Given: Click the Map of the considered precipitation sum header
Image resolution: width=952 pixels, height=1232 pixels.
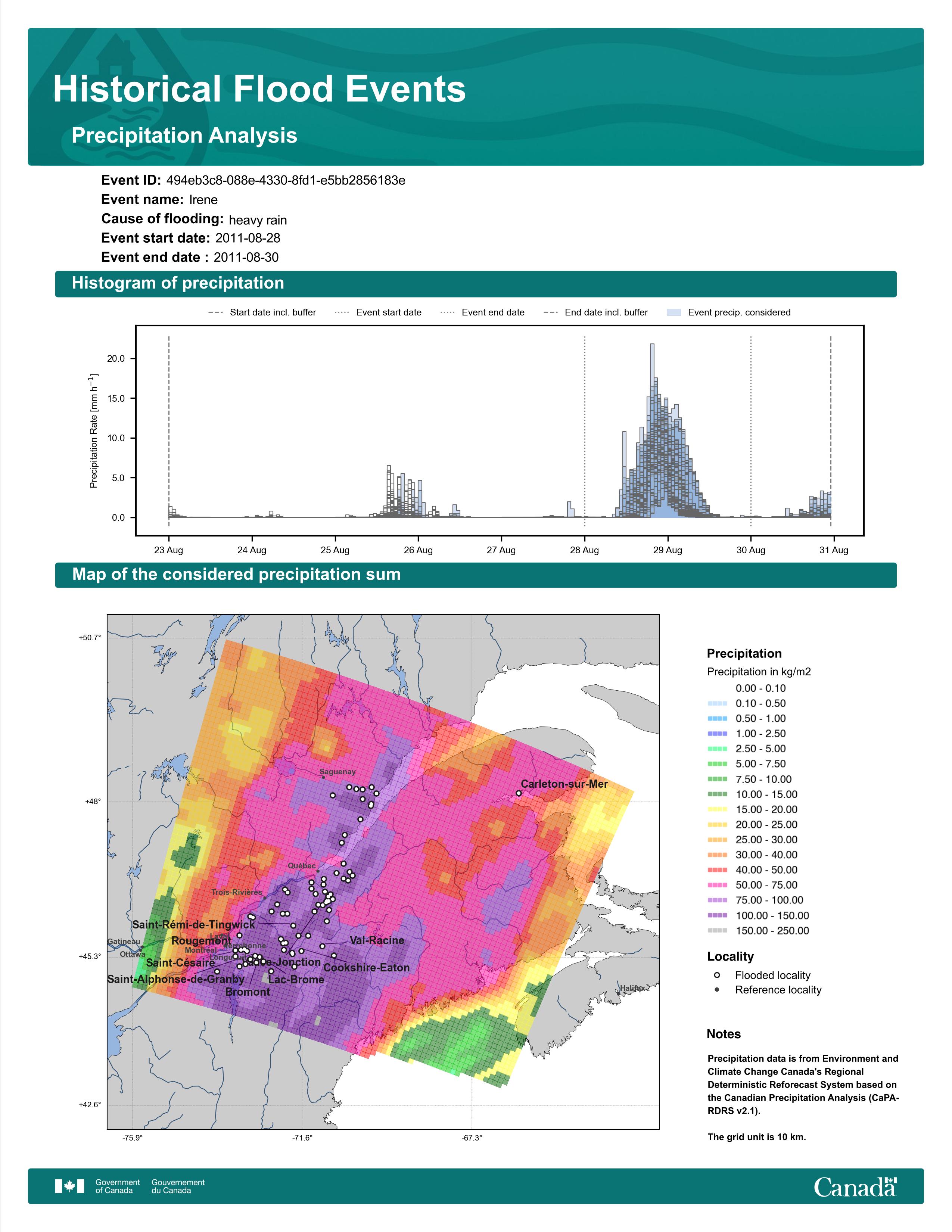Looking at the screenshot, I should 475,575.
